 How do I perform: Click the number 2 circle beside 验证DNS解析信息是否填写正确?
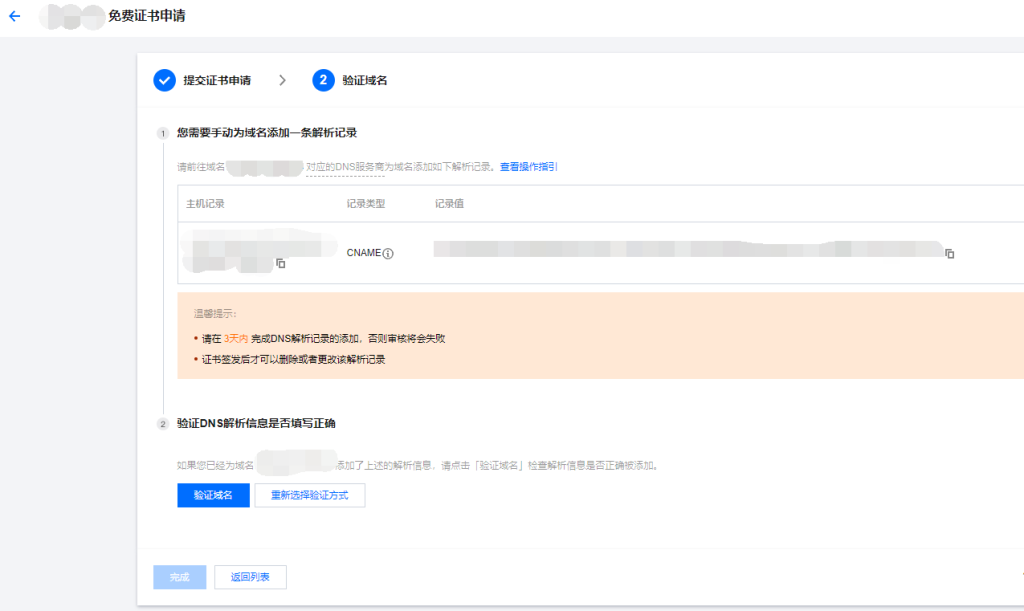[x=162, y=424]
